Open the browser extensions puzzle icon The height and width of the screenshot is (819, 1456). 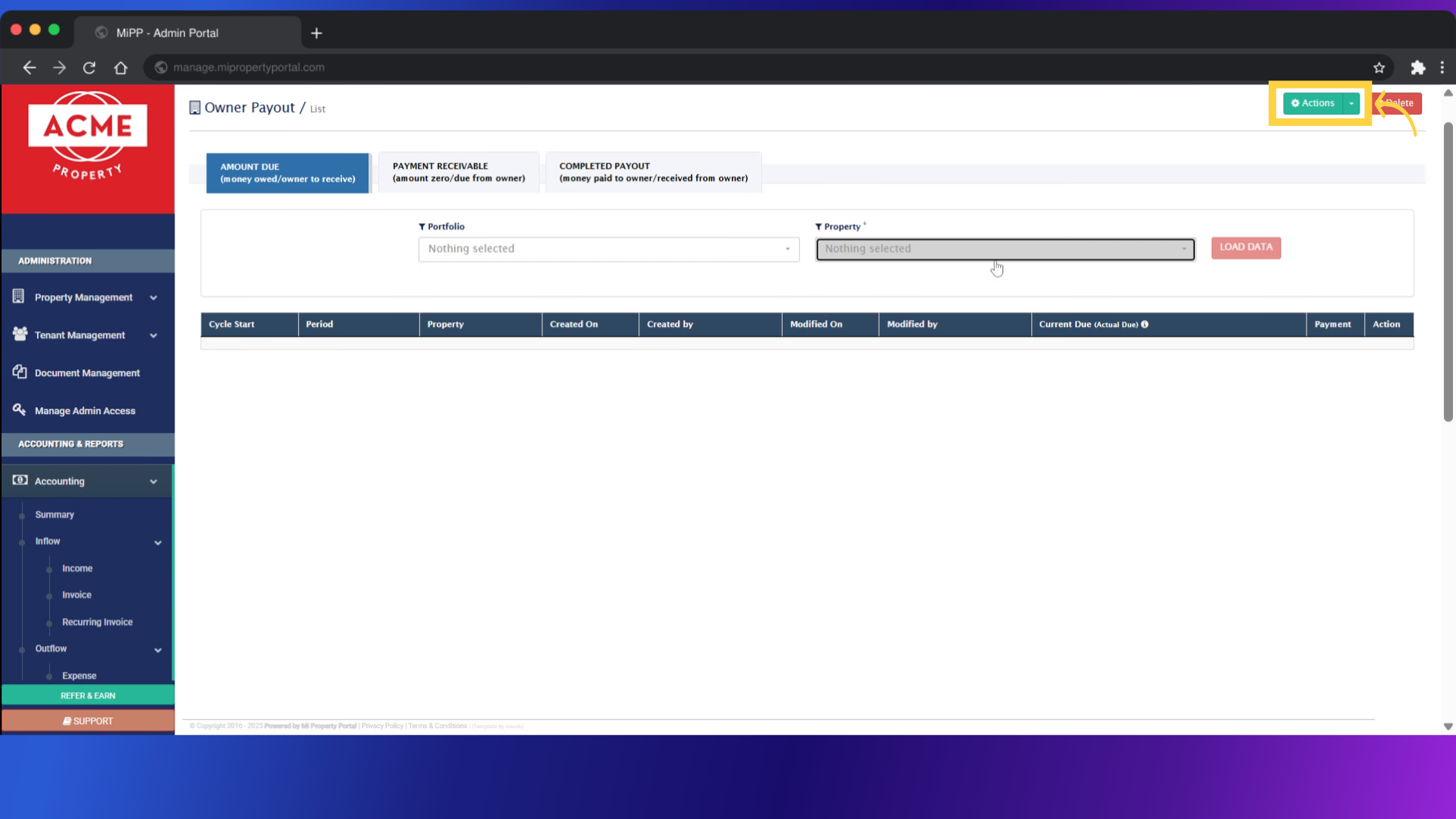pos(1417,67)
